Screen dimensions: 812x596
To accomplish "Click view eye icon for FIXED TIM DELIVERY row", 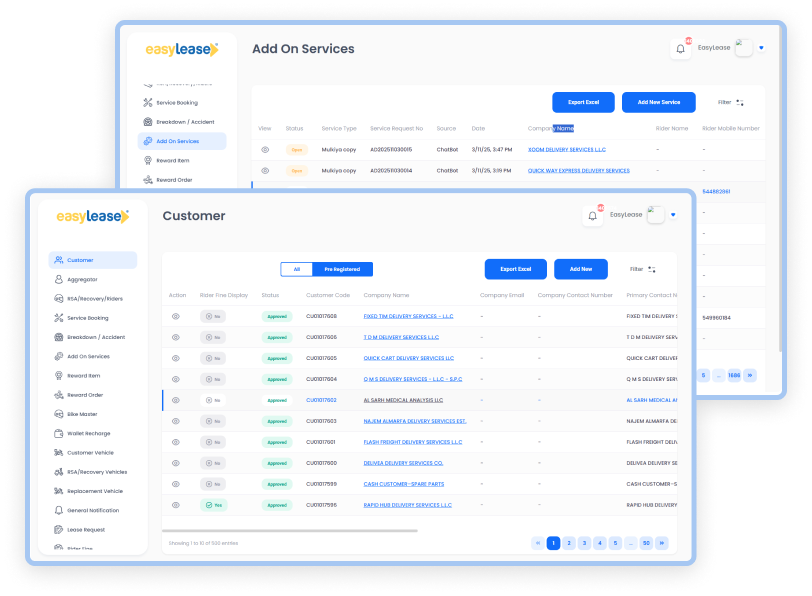I will pos(175,316).
